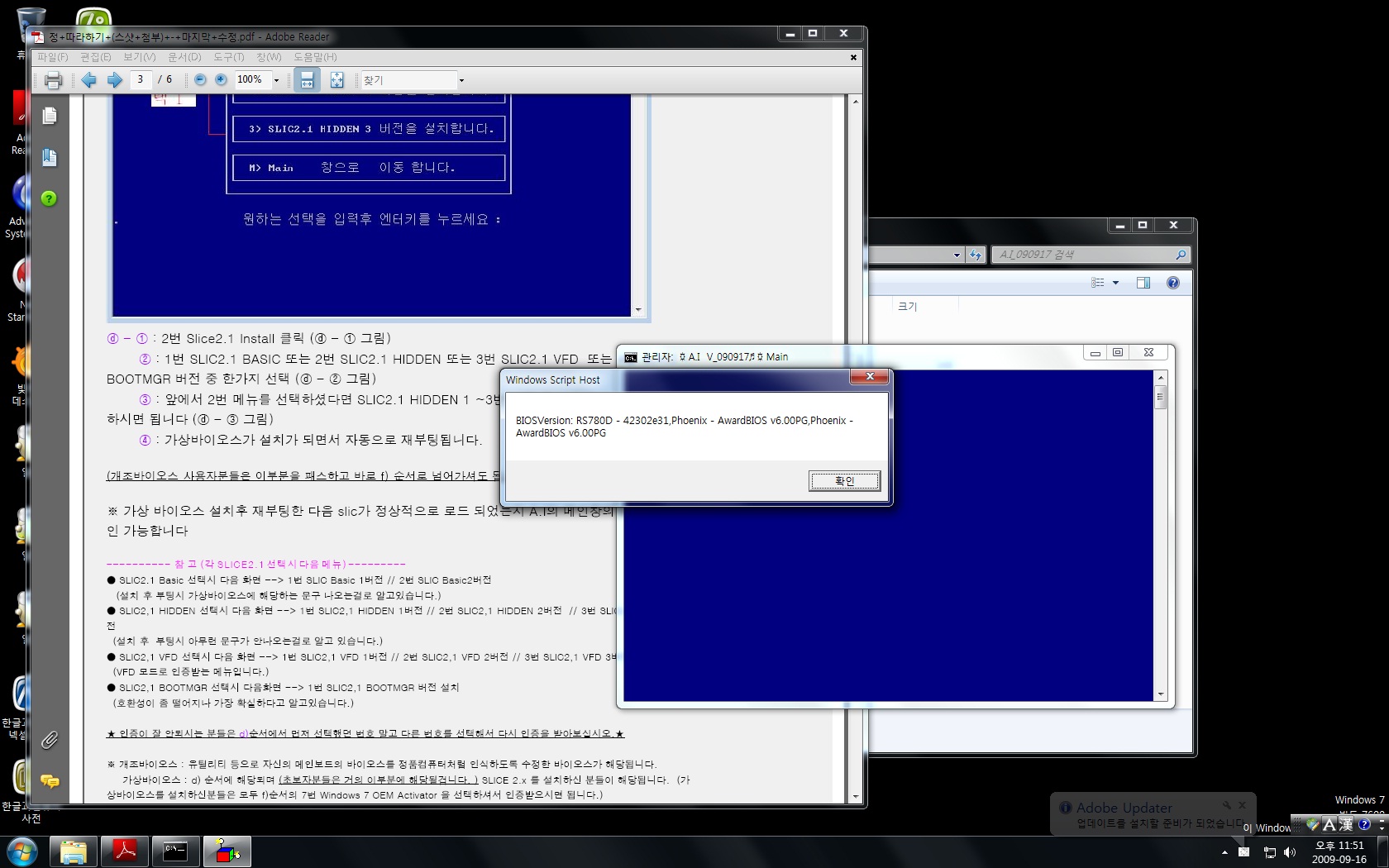Close the document with menu bar X

click(853, 57)
